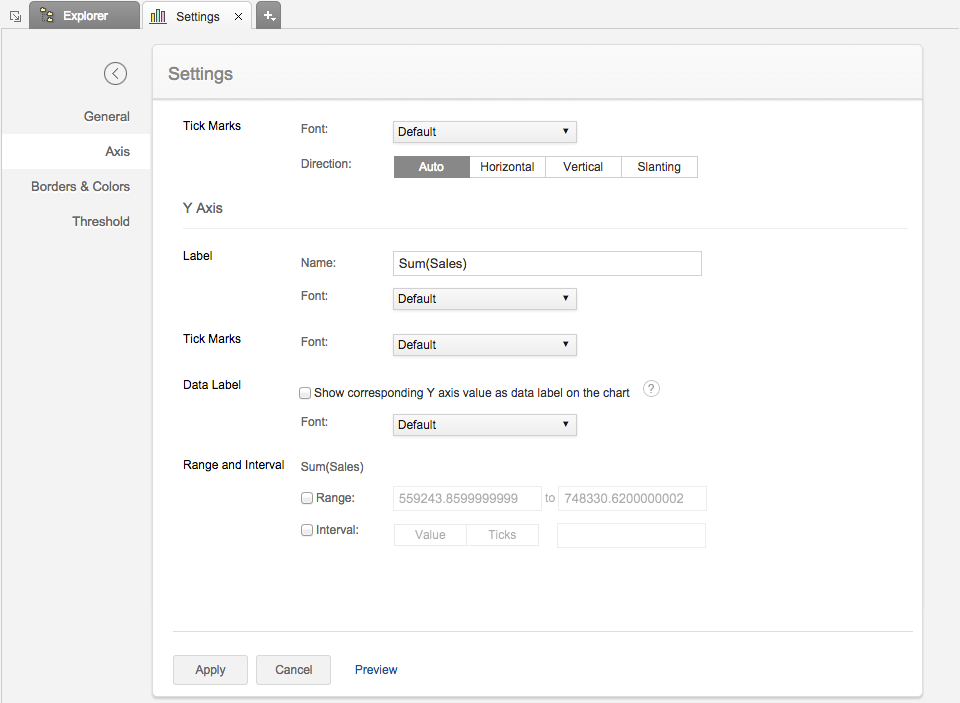Open Y axis Label font dropdown
The height and width of the screenshot is (703, 960).
(484, 299)
